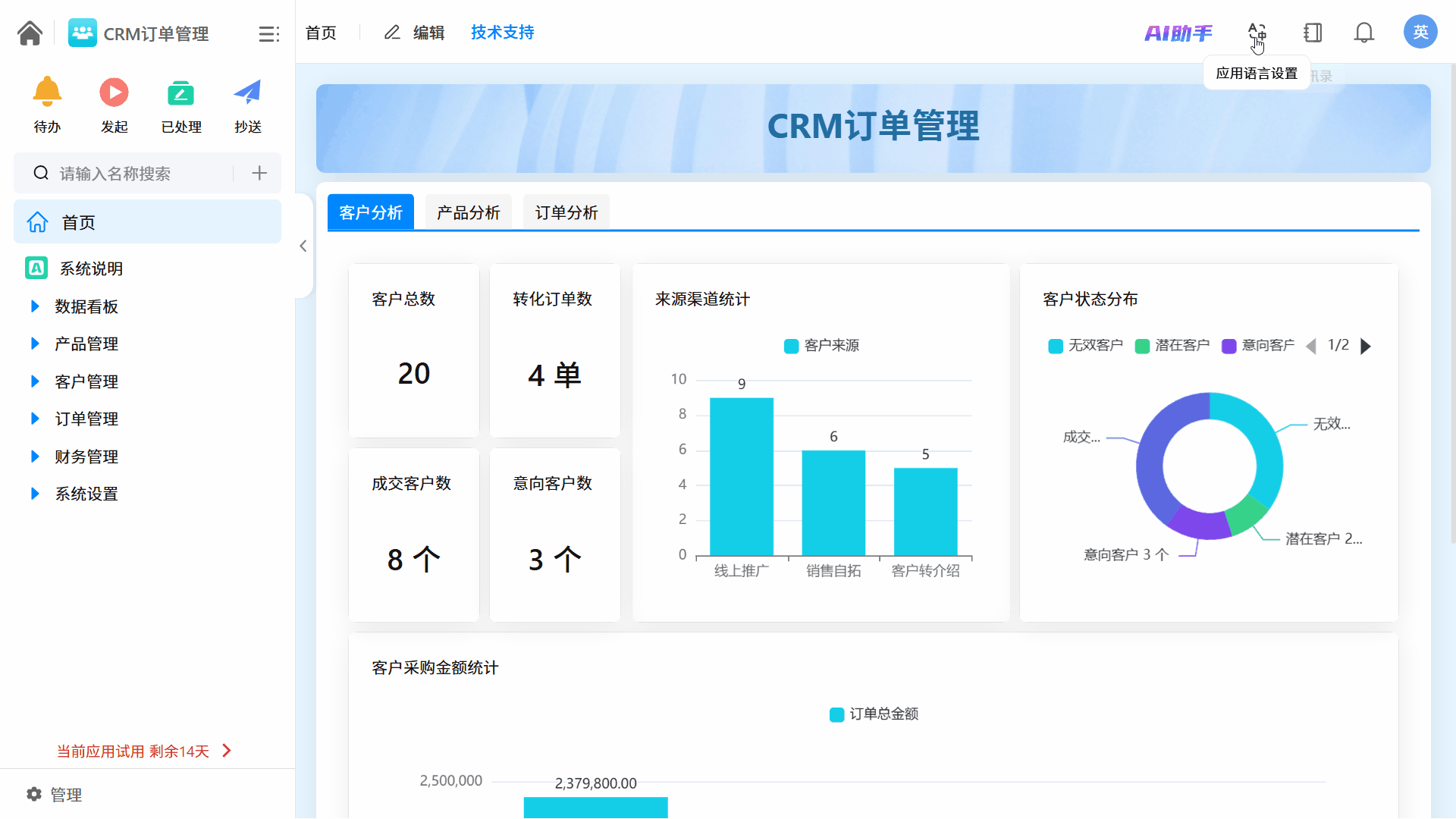Click the 来源渠道统计 chart title
1456x819 pixels.
[x=702, y=300]
